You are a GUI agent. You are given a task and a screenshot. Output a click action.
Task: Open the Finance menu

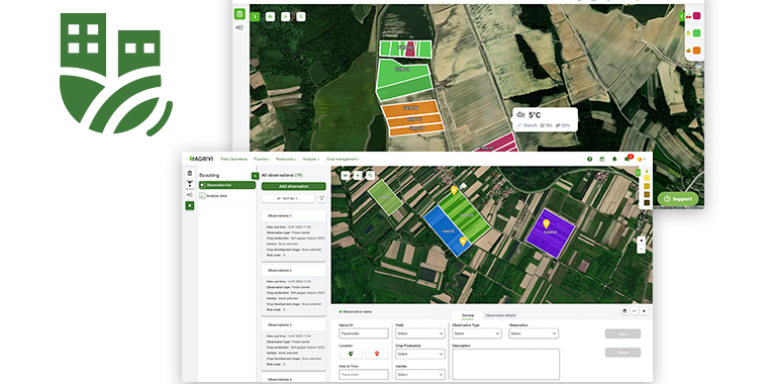coord(261,159)
